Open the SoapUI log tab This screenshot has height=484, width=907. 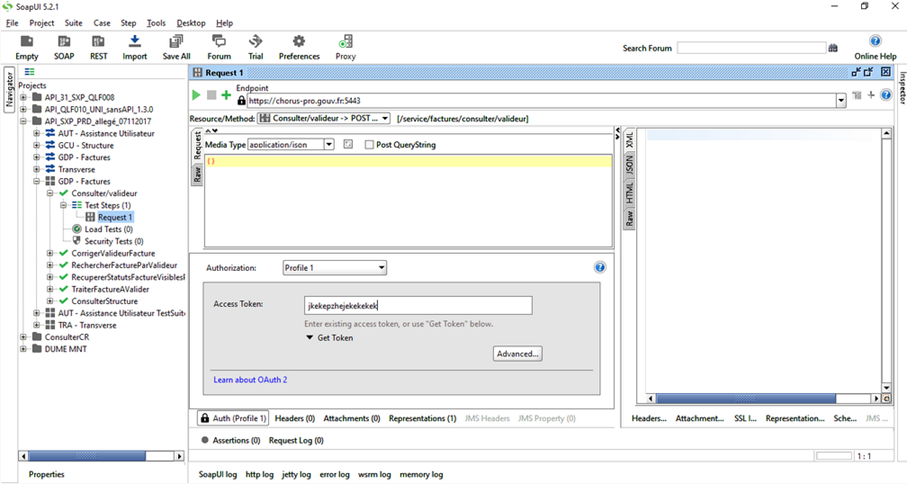click(217, 474)
